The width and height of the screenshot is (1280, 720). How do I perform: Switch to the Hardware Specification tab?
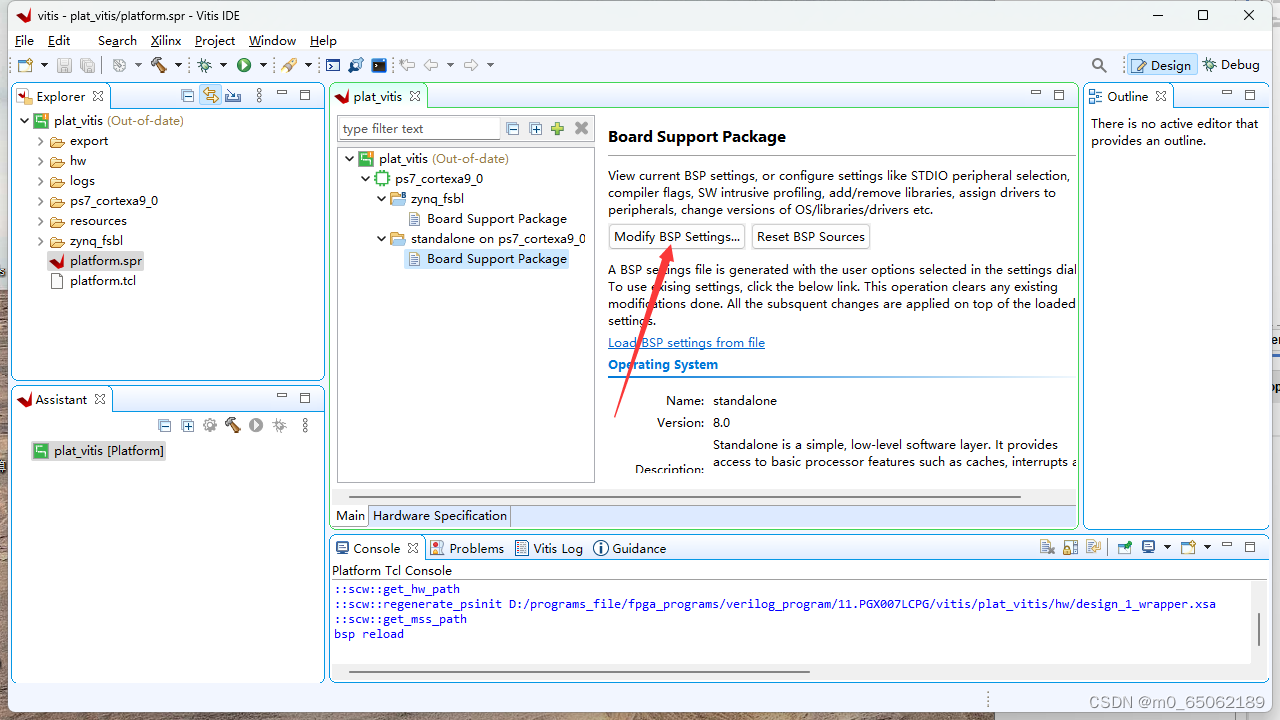pos(439,515)
